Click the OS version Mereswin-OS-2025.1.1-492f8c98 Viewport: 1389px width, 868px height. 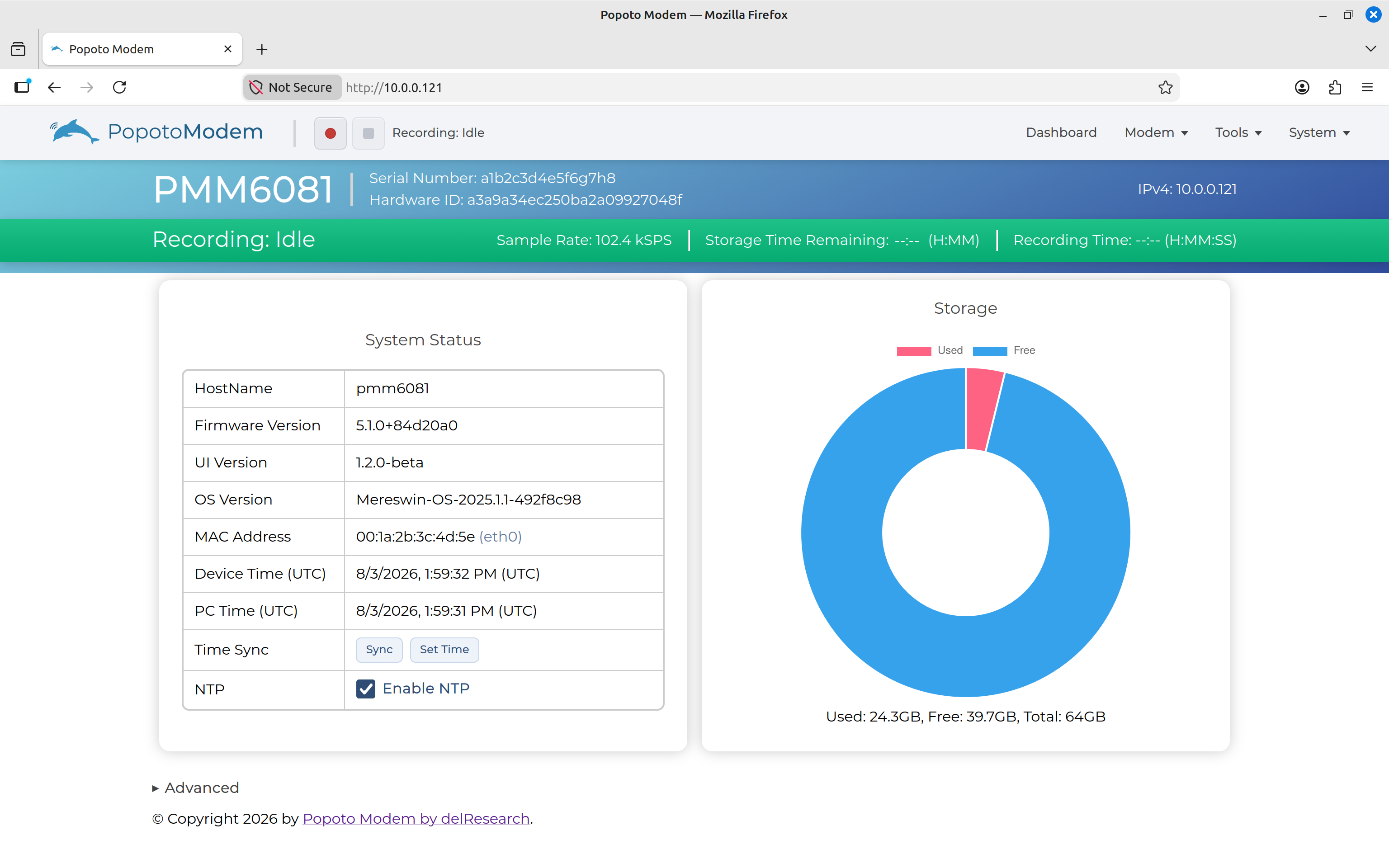[468, 500]
